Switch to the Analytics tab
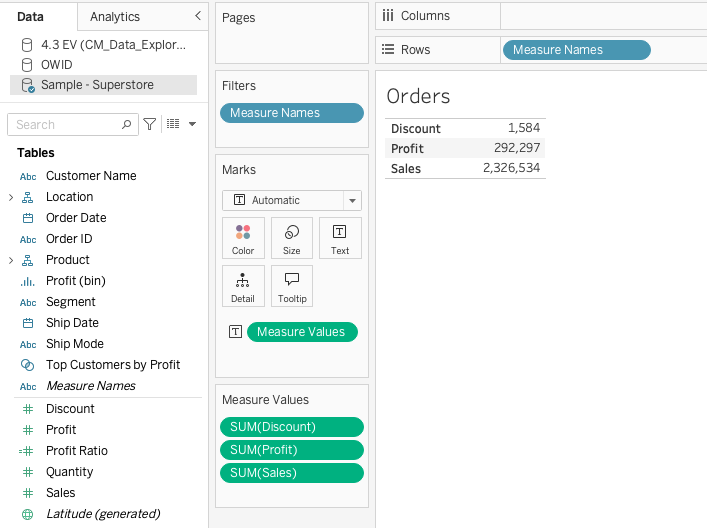Image resolution: width=707 pixels, height=528 pixels. [x=115, y=17]
